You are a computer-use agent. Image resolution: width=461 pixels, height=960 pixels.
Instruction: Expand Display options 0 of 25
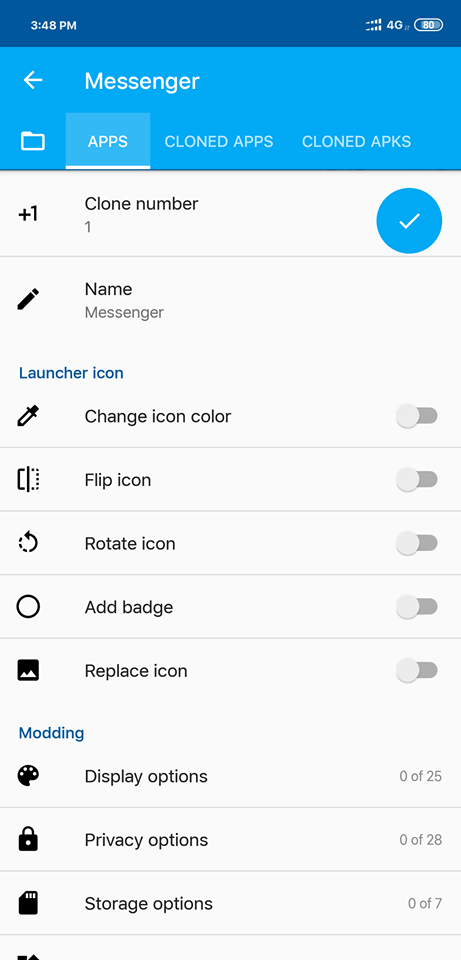click(x=230, y=776)
